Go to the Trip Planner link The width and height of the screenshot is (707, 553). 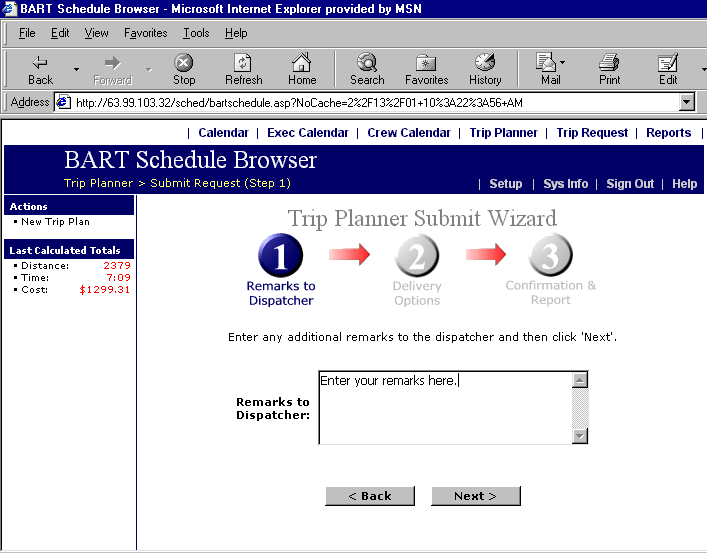point(503,133)
